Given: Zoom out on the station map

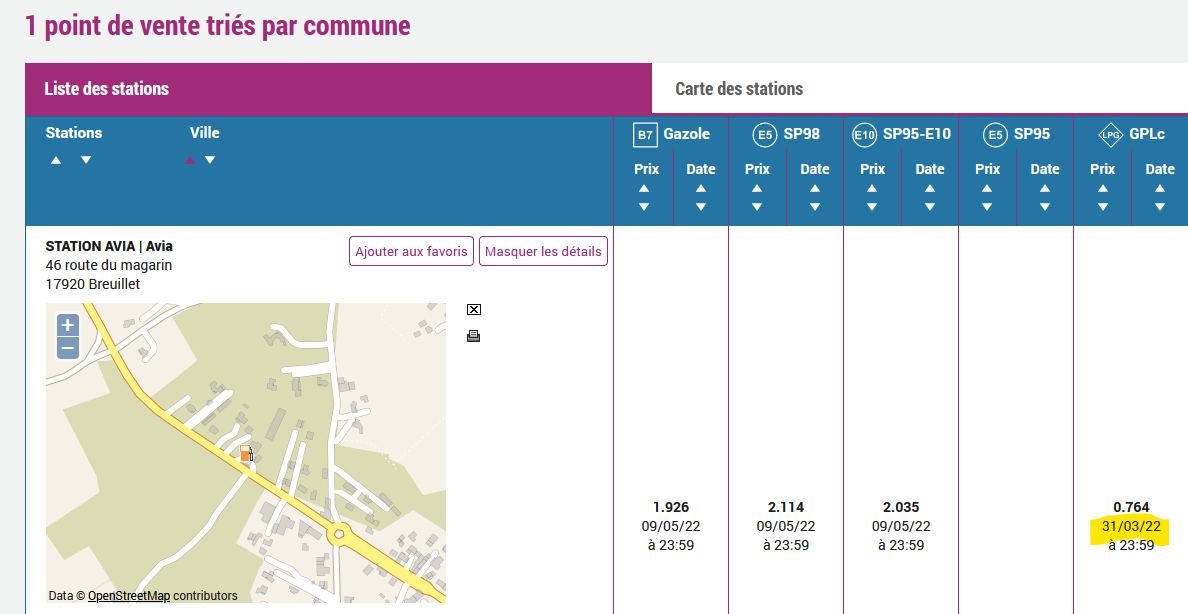Looking at the screenshot, I should 68,348.
